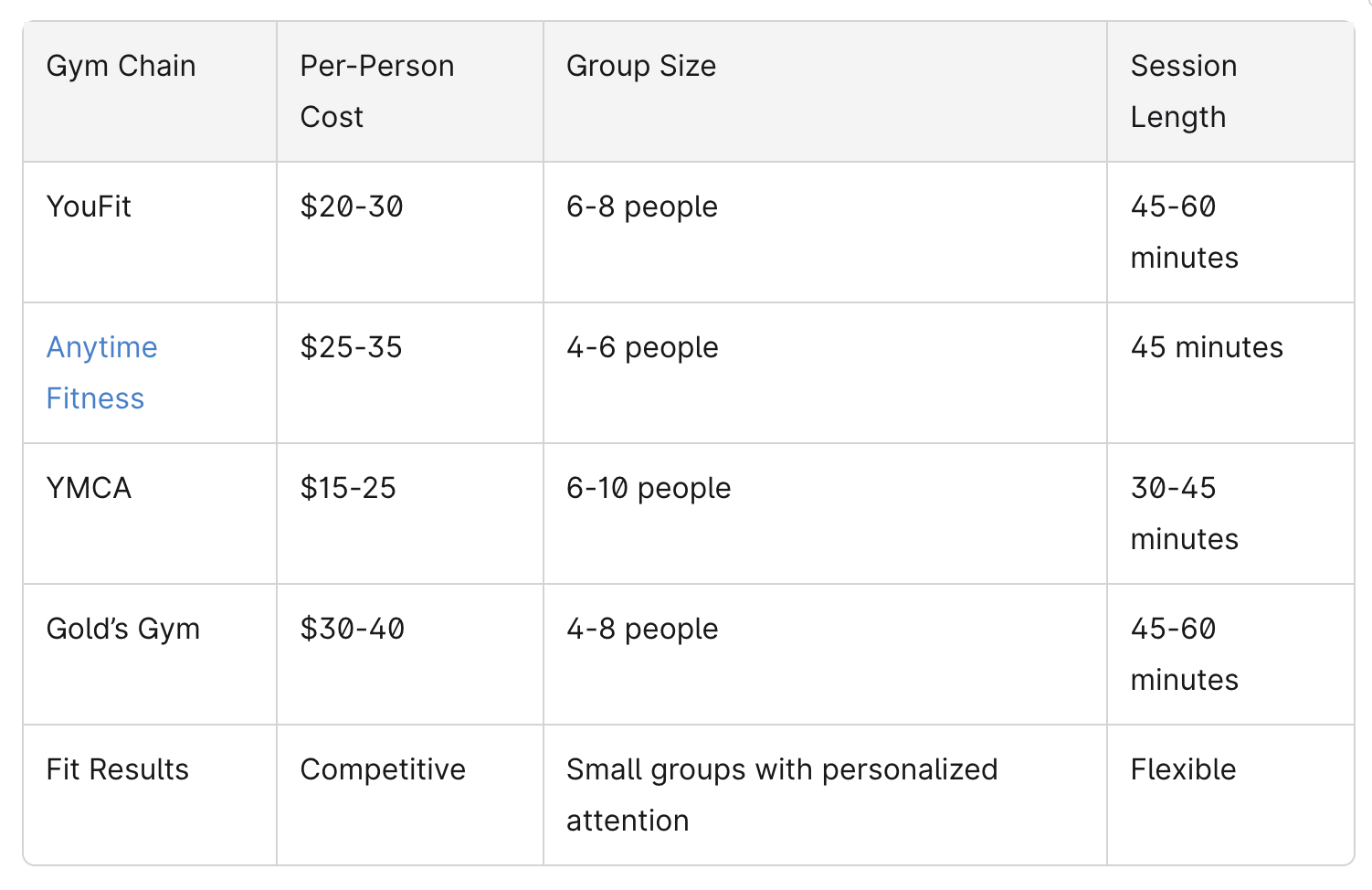Click the Fit Results name cell

click(x=117, y=770)
